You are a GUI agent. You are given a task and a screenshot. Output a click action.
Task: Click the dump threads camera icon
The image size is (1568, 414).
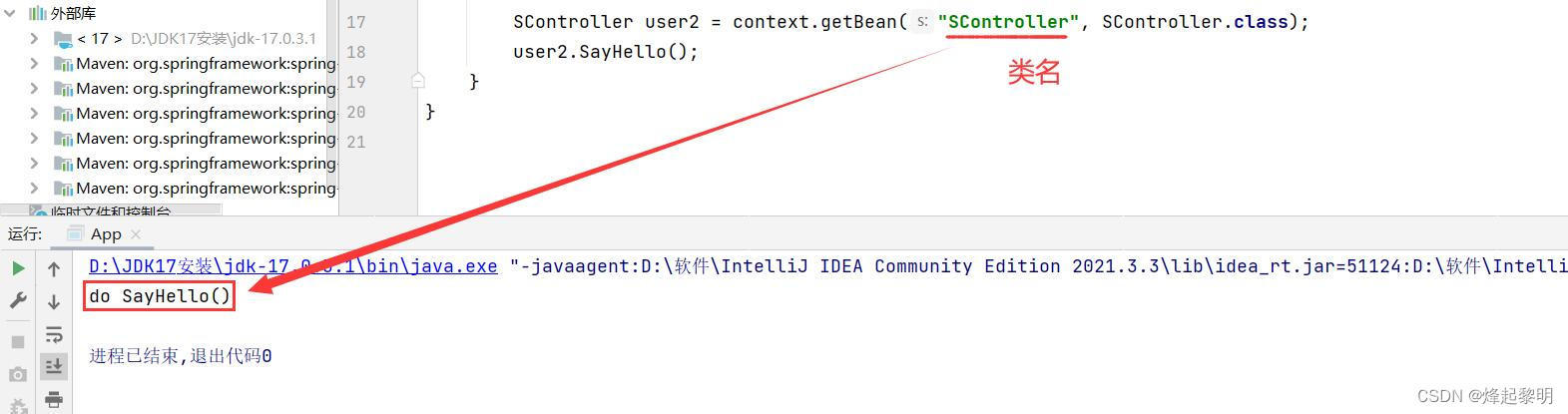[18, 374]
